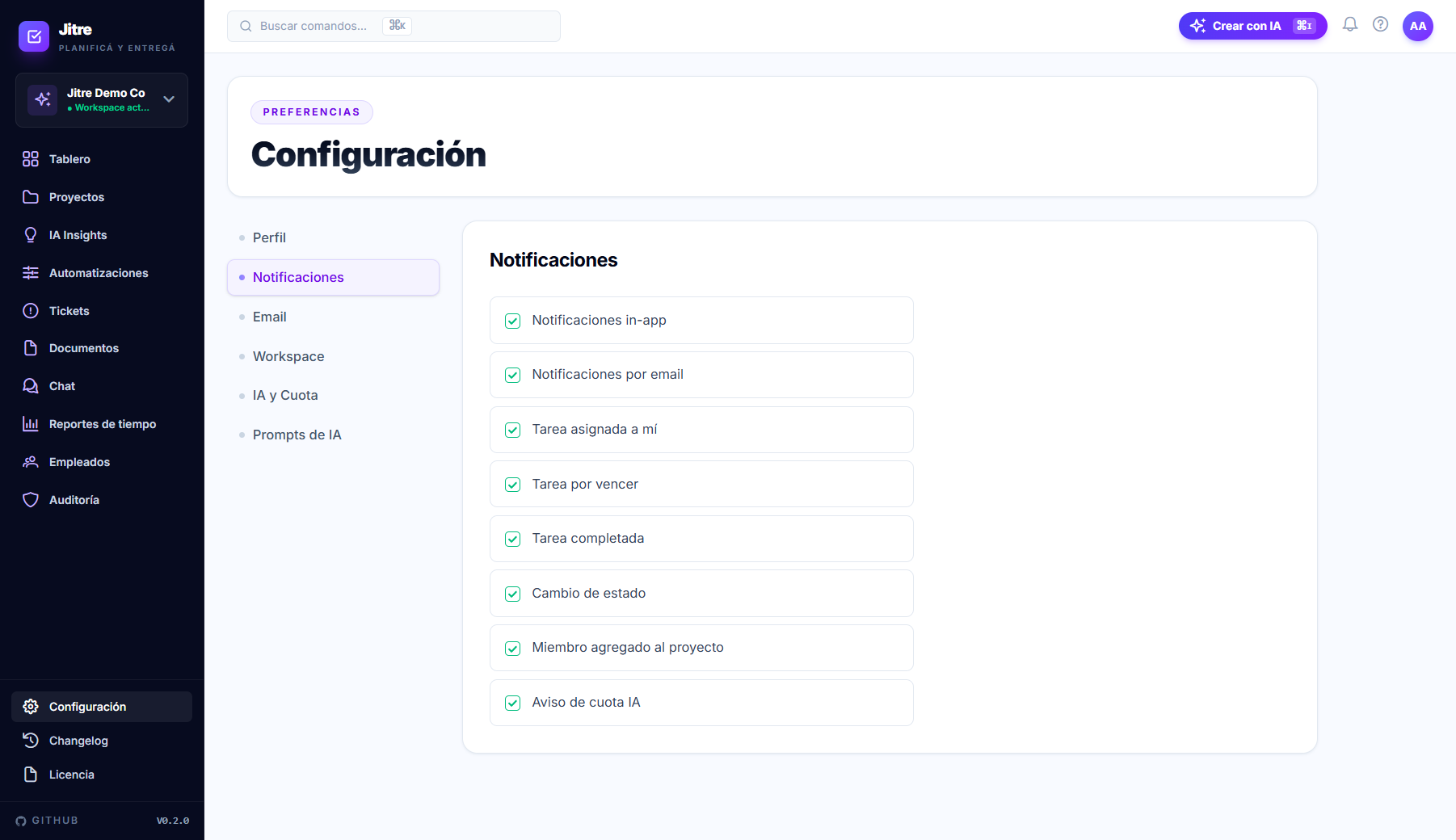Click the ⌘K shortcut badge
The image size is (1456, 840).
point(397,26)
